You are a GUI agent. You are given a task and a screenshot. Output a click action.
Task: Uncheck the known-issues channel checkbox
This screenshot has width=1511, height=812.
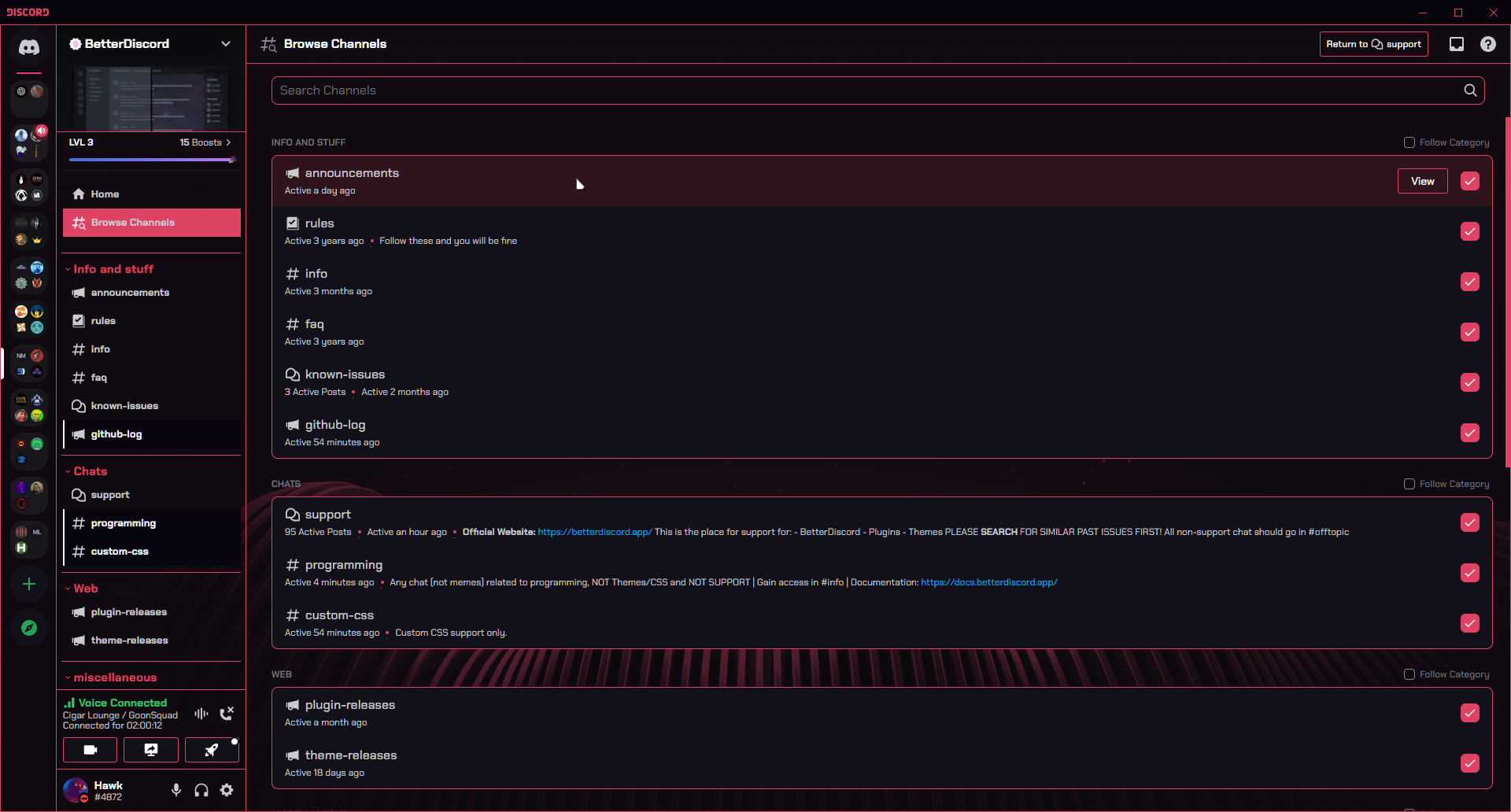(x=1470, y=382)
